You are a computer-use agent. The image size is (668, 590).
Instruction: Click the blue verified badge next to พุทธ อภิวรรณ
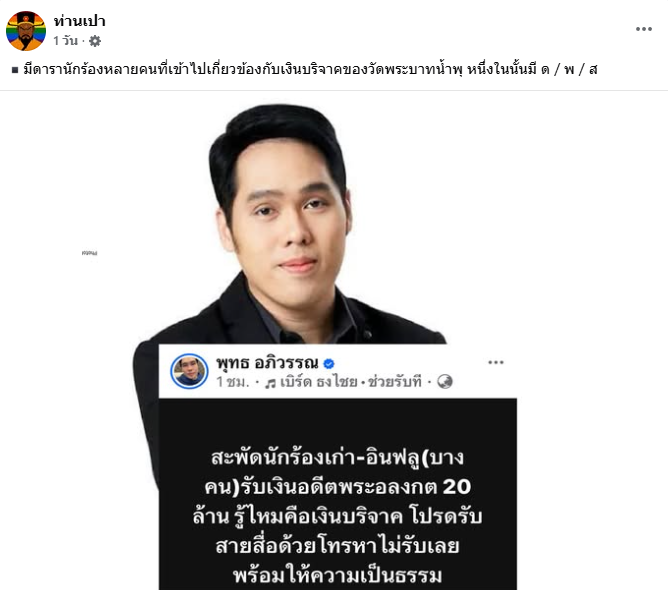point(329,364)
